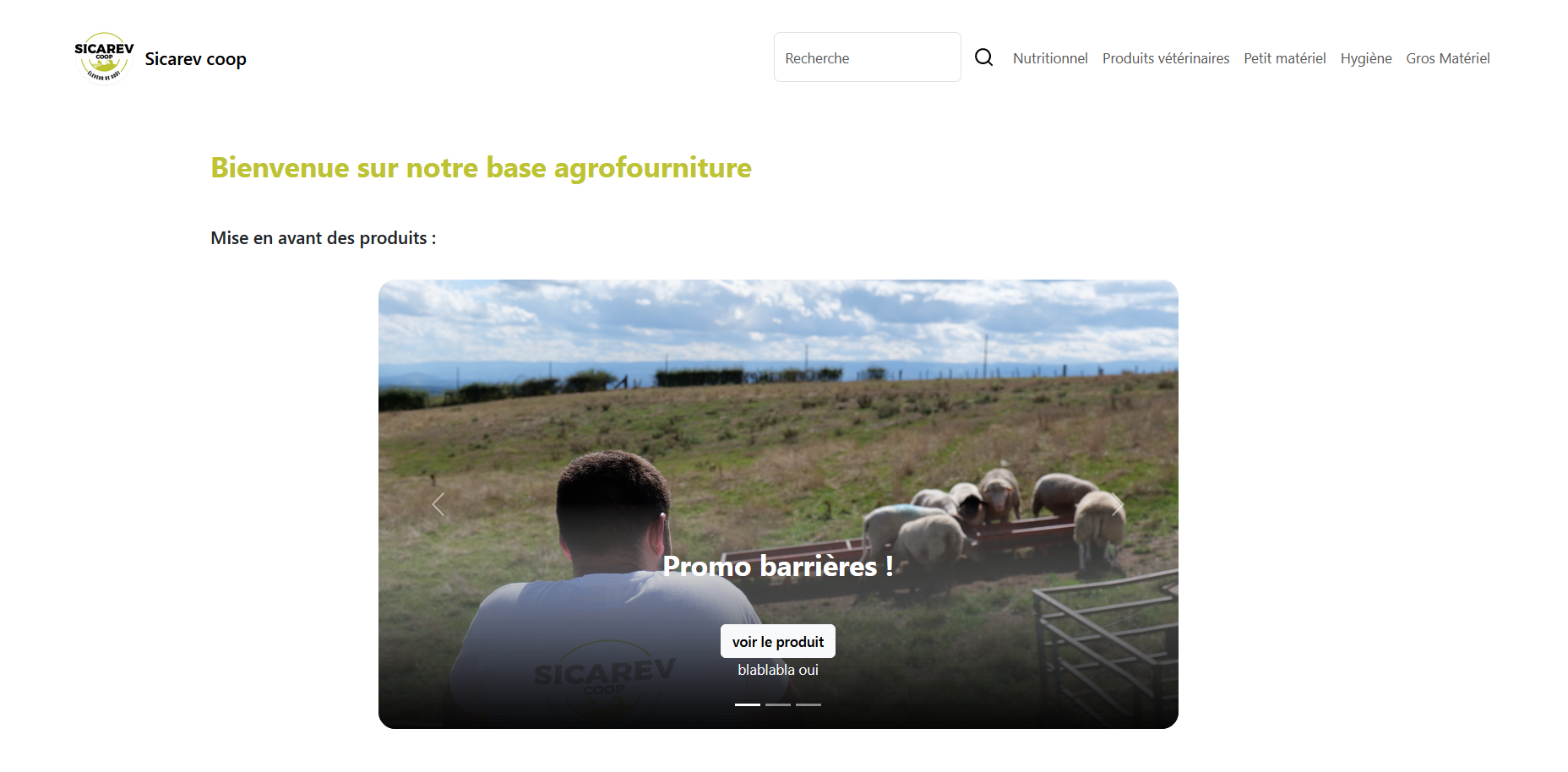The width and height of the screenshot is (1568, 772).
Task: Go to previous carousel slide arrow
Action: click(x=438, y=504)
